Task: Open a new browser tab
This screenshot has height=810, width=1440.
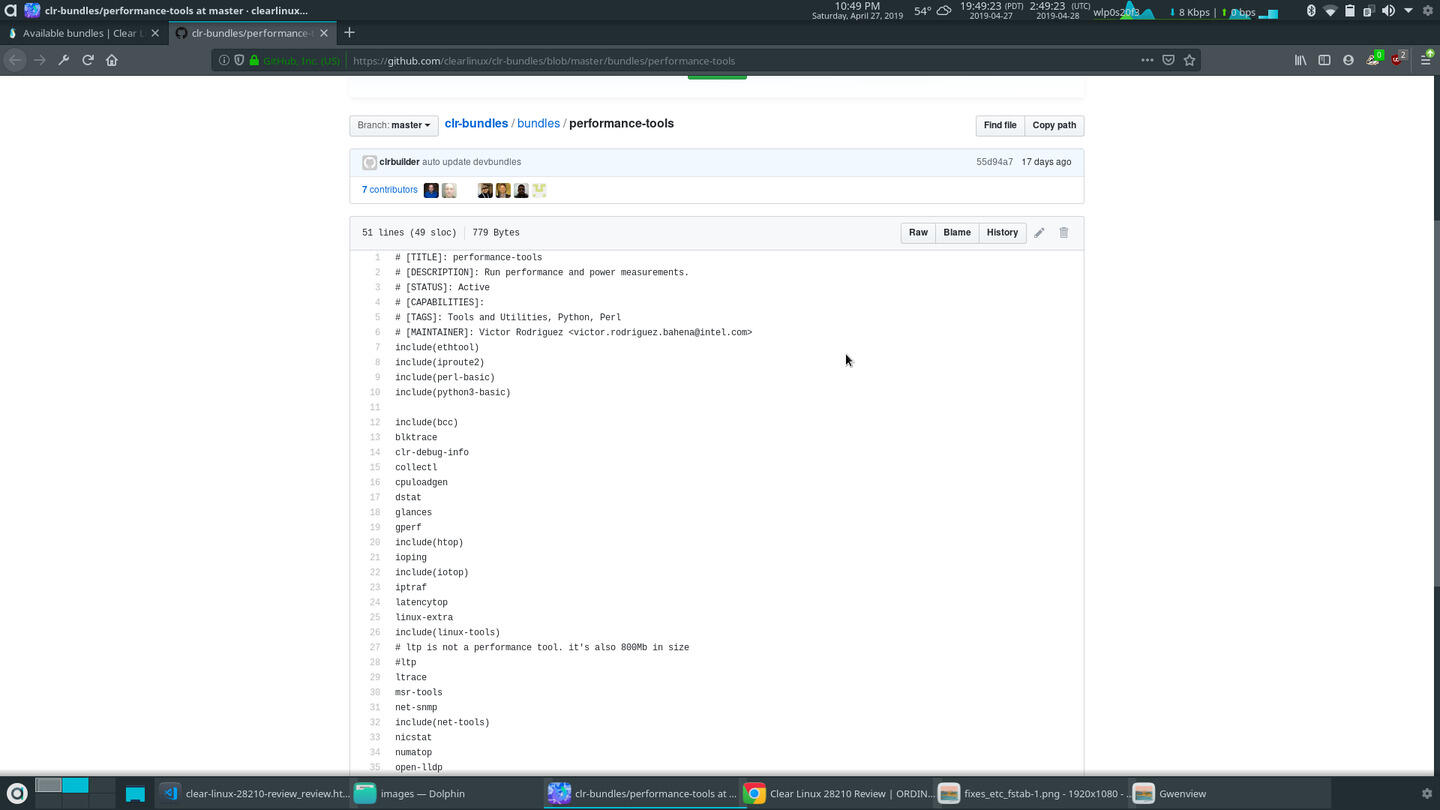Action: tap(349, 32)
